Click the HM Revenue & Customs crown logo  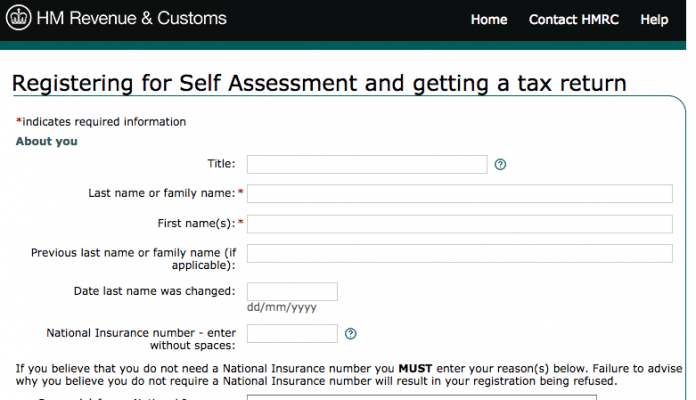coord(19,18)
